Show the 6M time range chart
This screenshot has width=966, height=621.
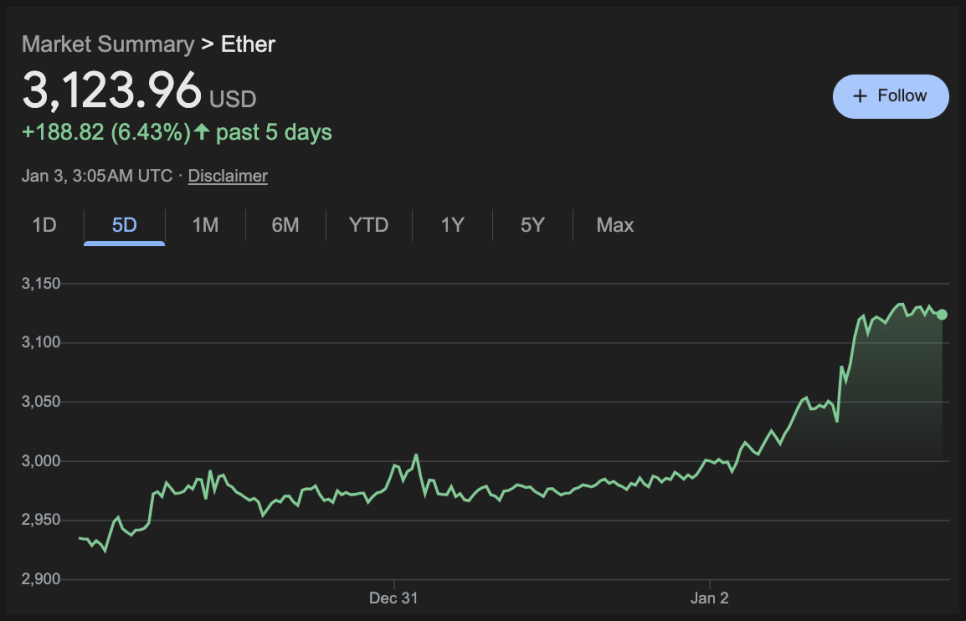coord(285,225)
